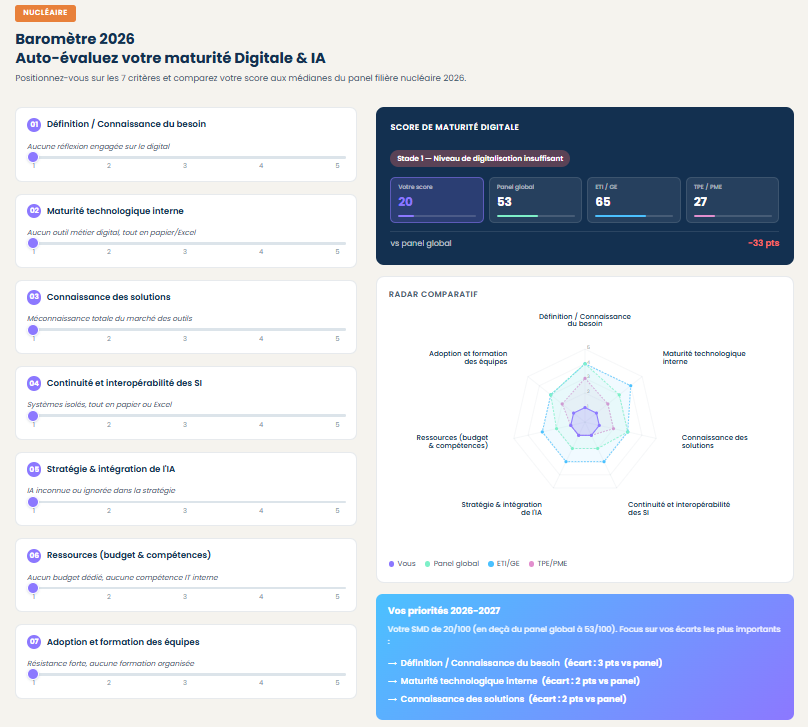Toggle the ETI/GE series in radar legend
Image resolution: width=808 pixels, height=727 pixels.
[503, 564]
